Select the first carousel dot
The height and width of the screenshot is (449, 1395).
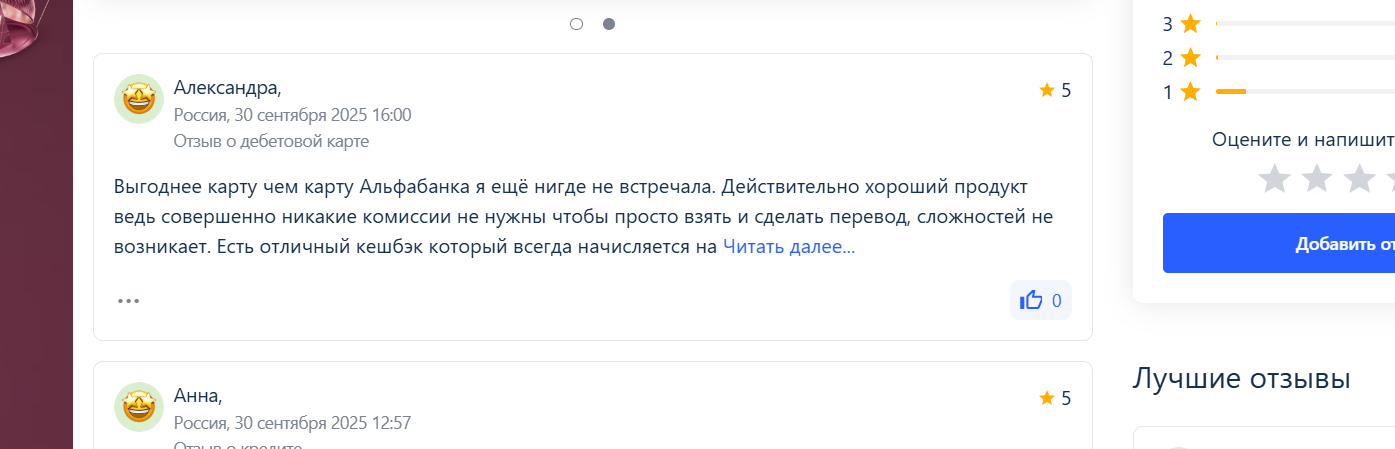576,24
